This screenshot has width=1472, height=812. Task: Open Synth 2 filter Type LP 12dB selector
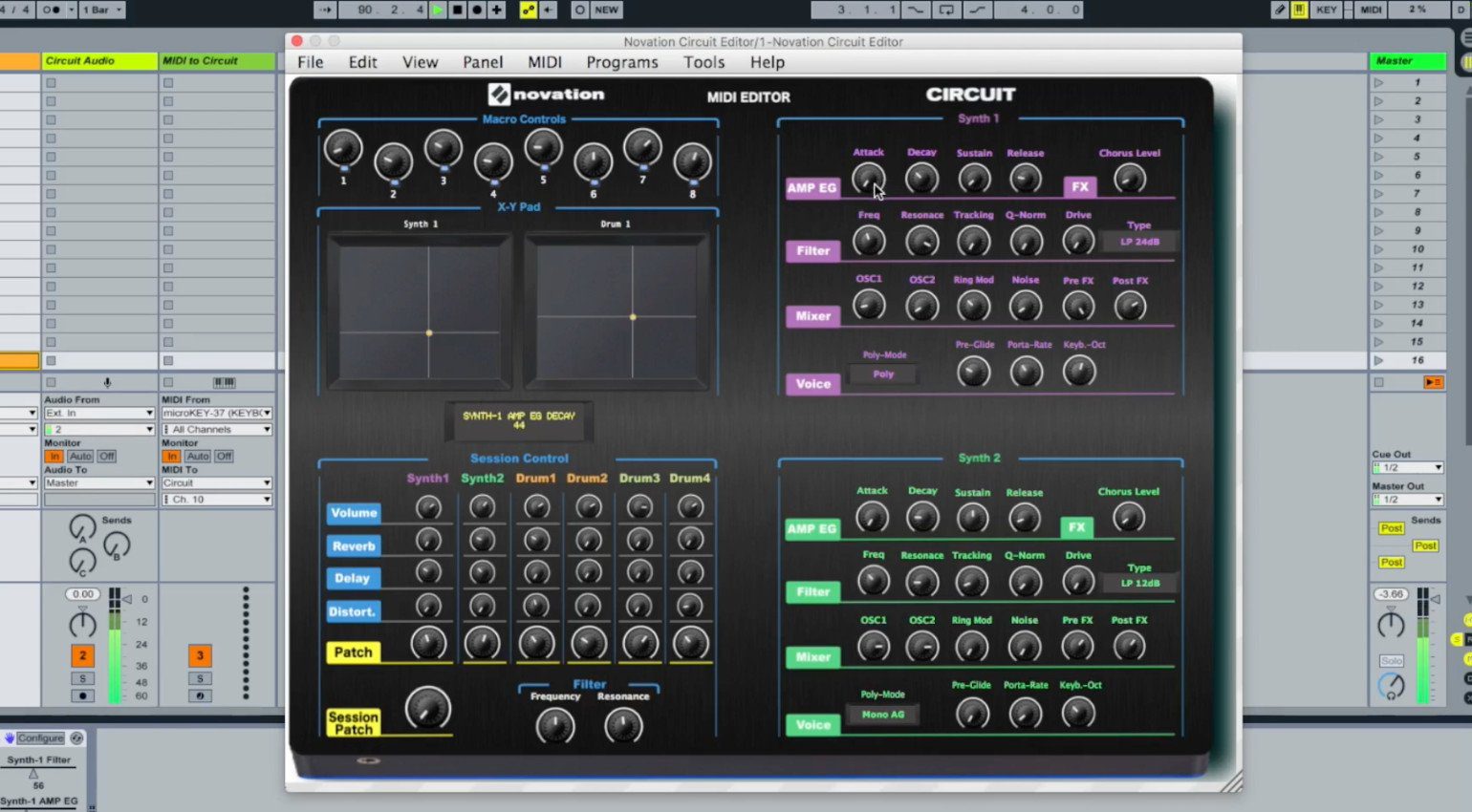[1139, 583]
